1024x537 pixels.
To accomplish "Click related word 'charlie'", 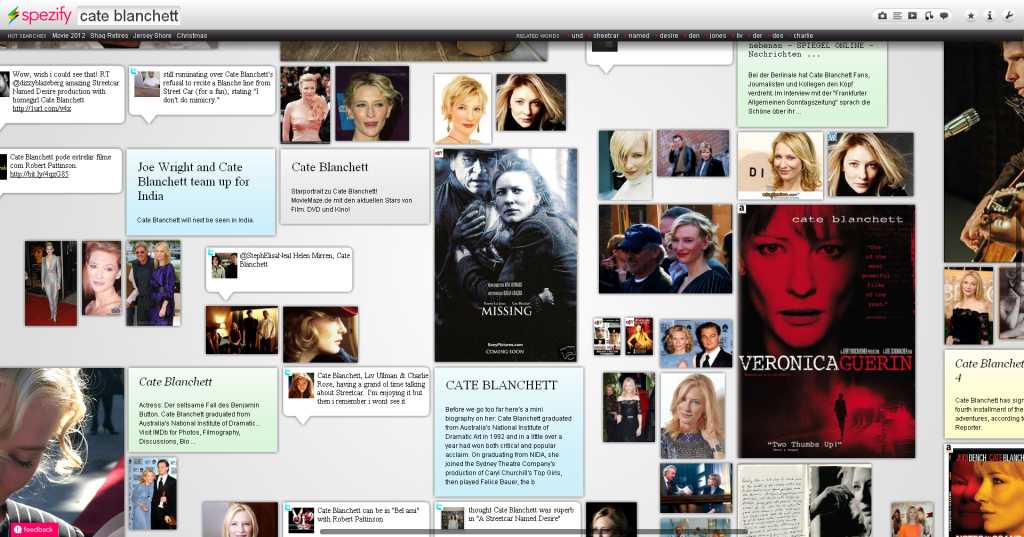I will coord(803,36).
